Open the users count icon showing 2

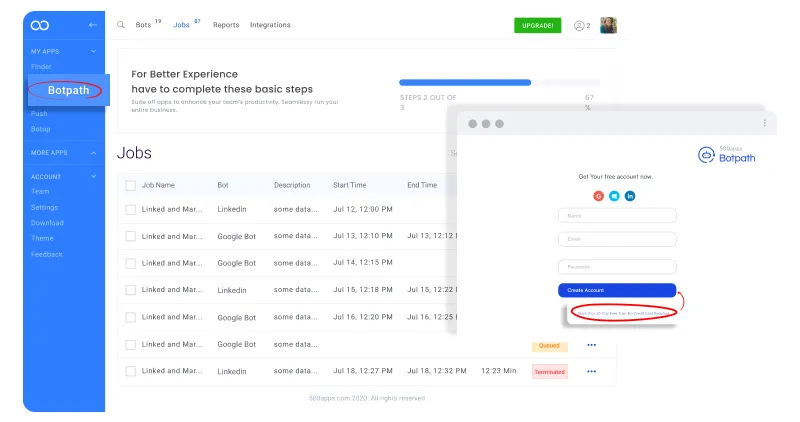[582, 26]
